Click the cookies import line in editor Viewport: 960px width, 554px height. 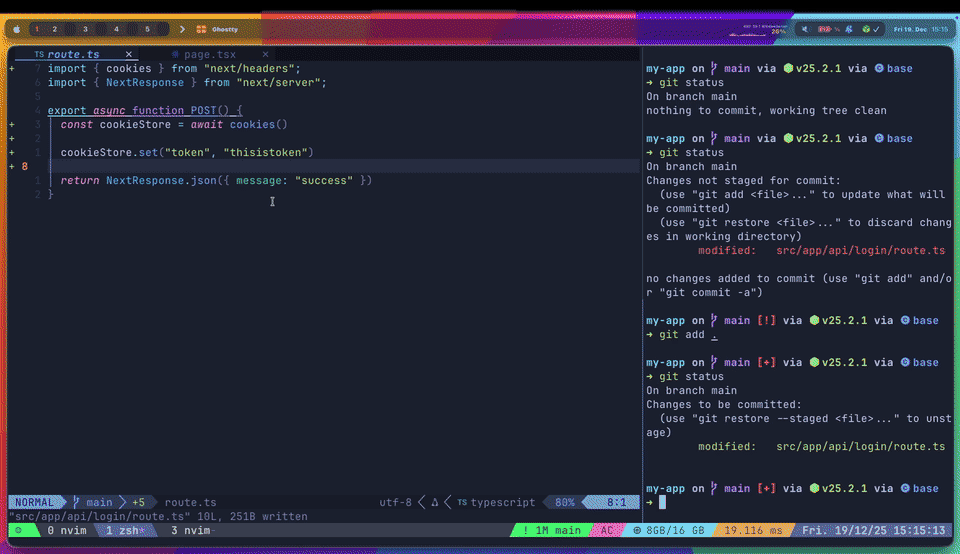[x=174, y=69]
